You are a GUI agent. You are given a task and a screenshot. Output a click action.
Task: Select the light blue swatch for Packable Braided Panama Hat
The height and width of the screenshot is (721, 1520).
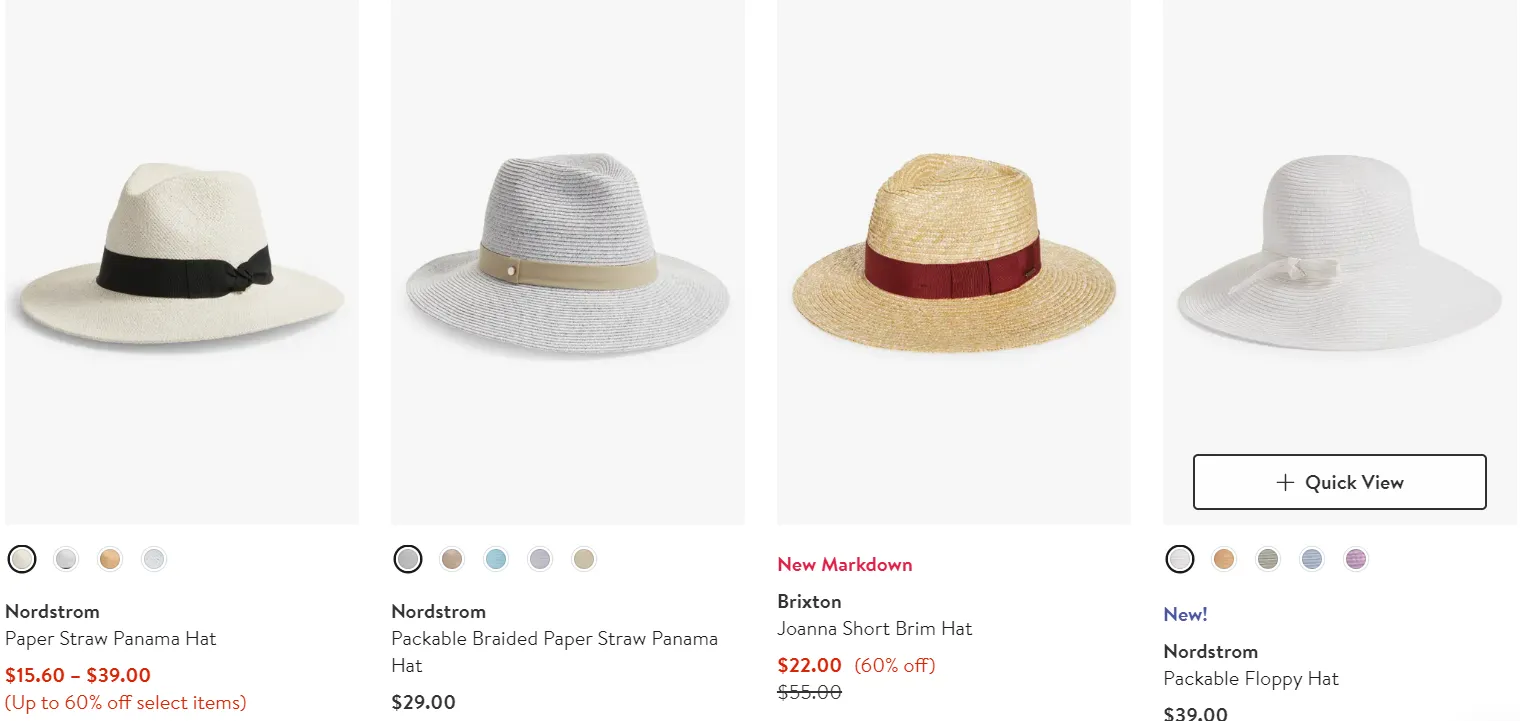pyautogui.click(x=496, y=559)
